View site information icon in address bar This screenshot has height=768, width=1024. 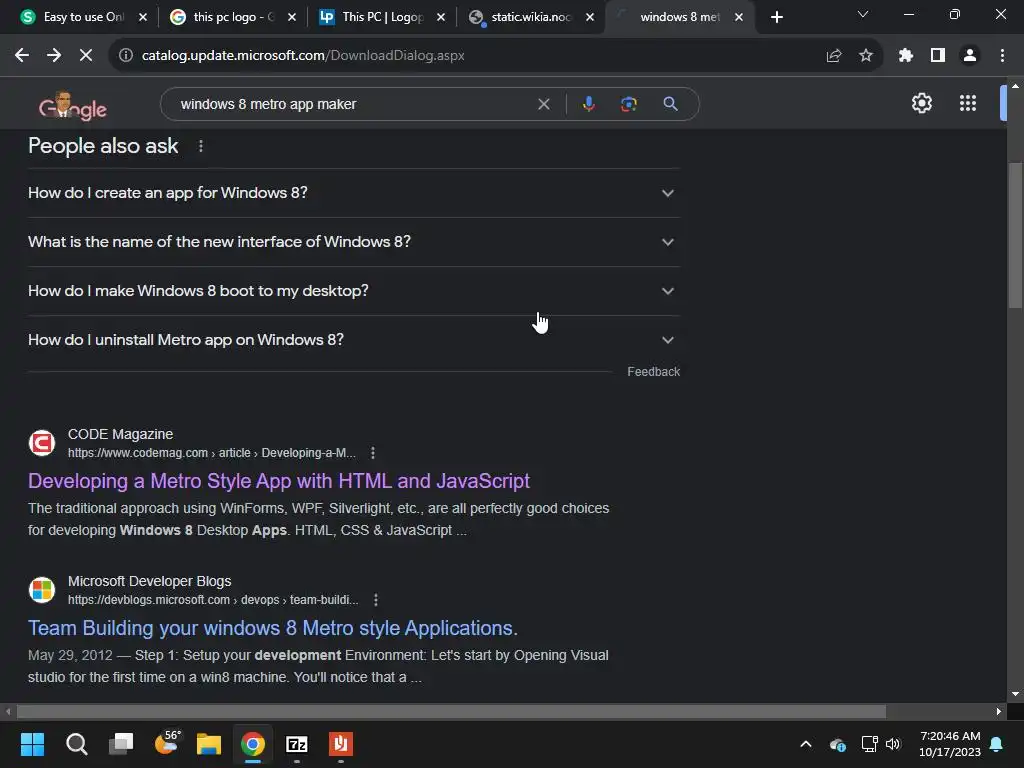pyautogui.click(x=125, y=56)
